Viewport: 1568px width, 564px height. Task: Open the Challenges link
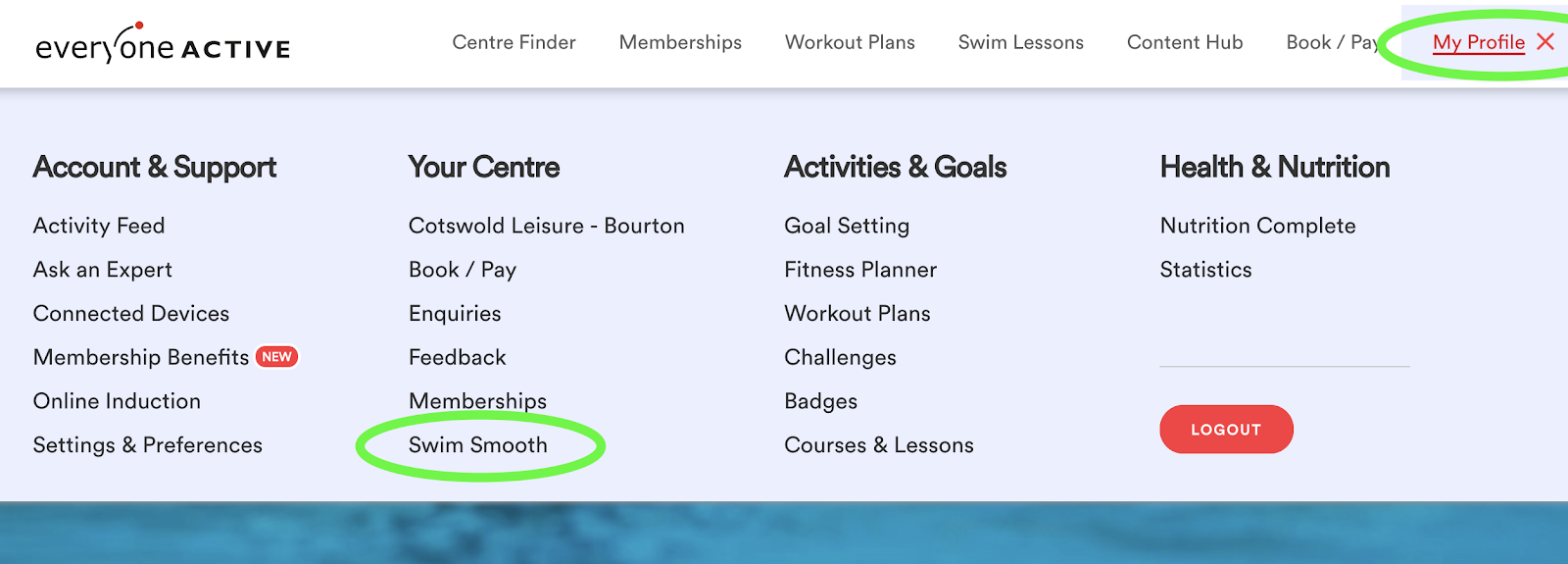[840, 358]
